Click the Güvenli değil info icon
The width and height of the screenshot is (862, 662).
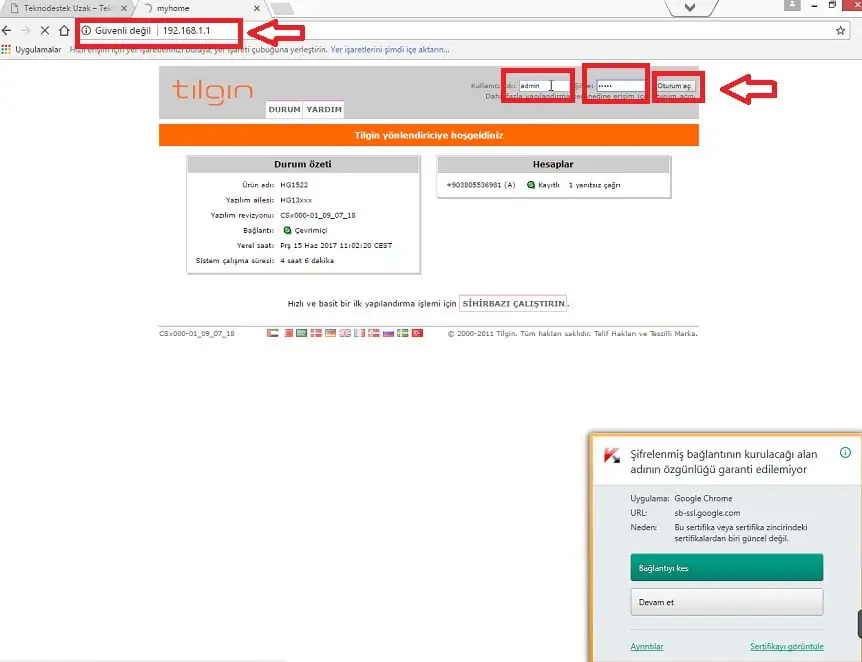tap(85, 31)
